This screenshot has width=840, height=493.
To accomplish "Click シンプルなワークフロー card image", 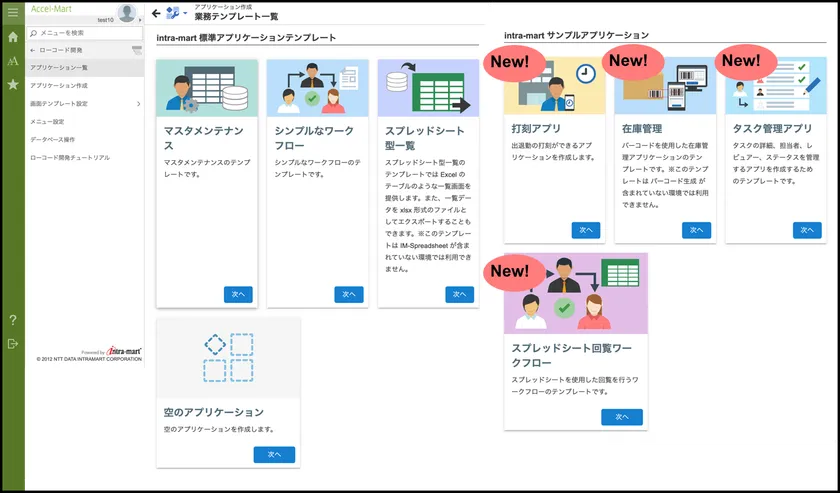I will click(318, 88).
